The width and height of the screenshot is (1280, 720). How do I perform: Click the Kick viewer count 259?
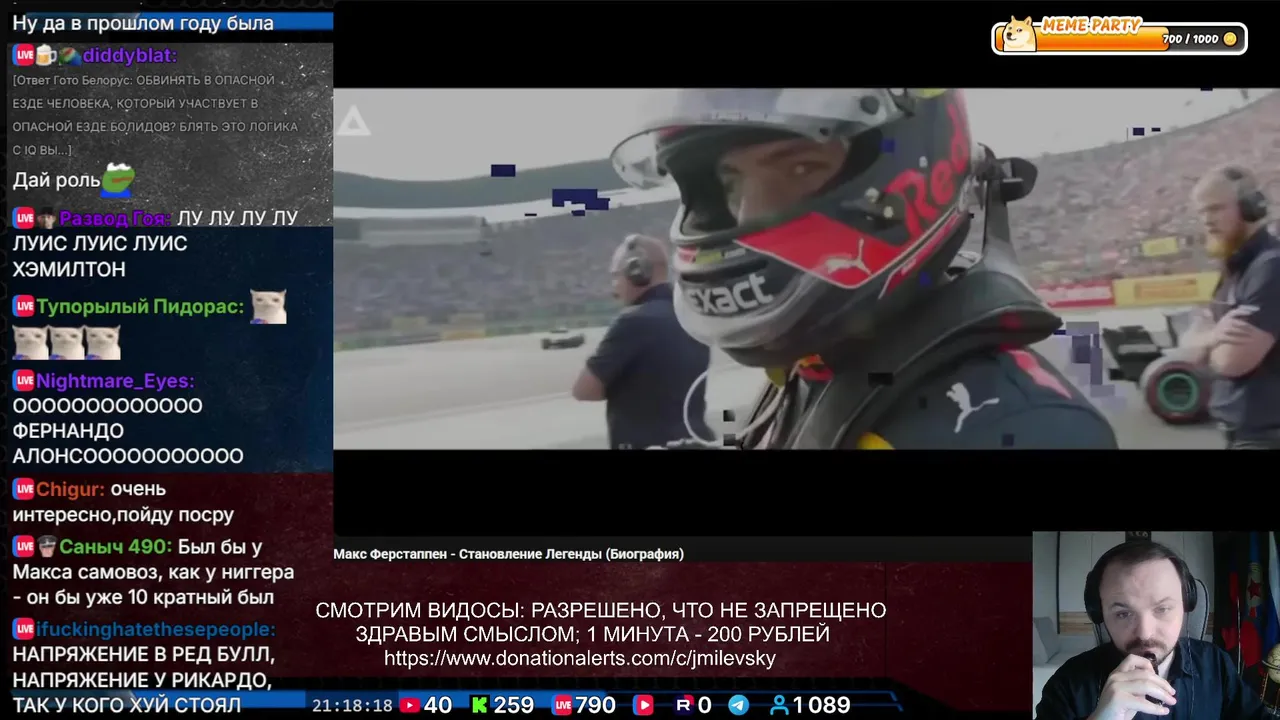pos(514,705)
